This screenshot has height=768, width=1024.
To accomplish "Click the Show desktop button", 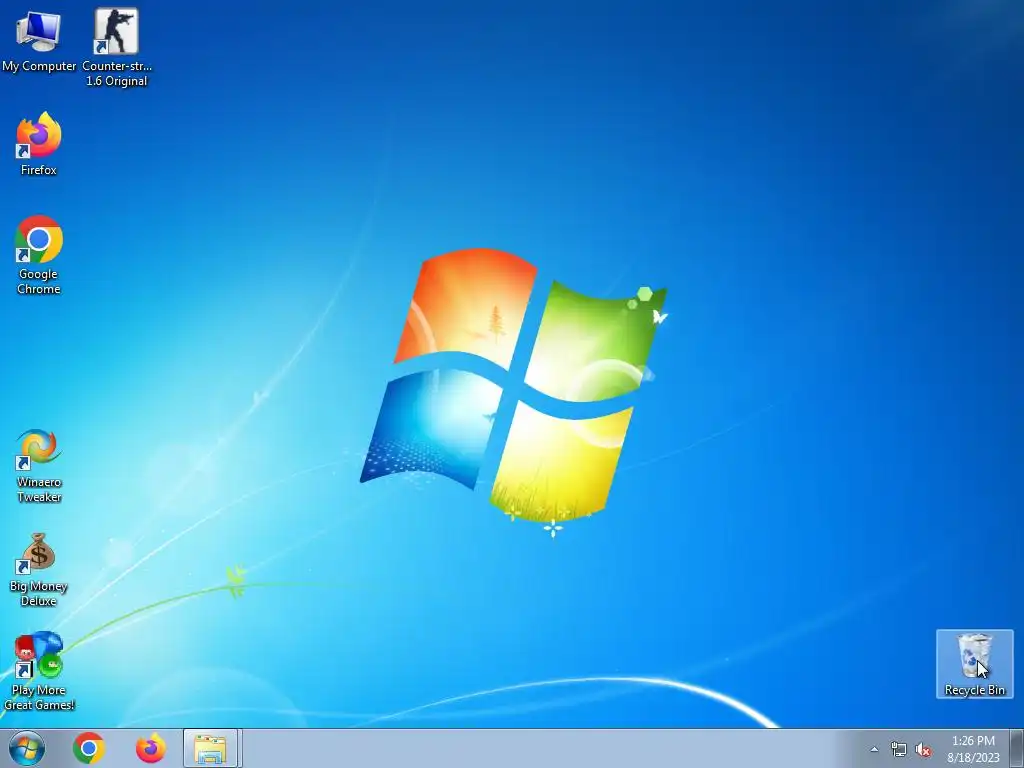I will coord(1016,748).
